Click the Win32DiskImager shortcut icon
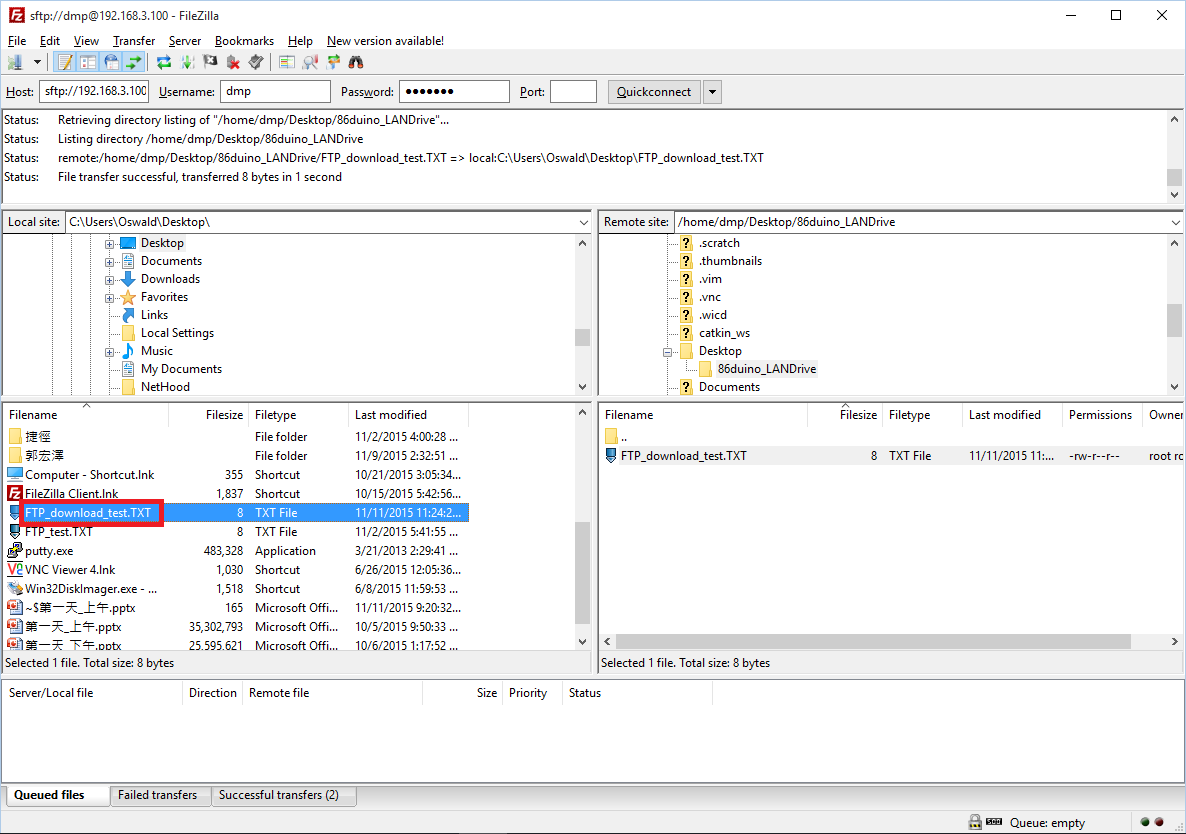1186x834 pixels. point(14,588)
